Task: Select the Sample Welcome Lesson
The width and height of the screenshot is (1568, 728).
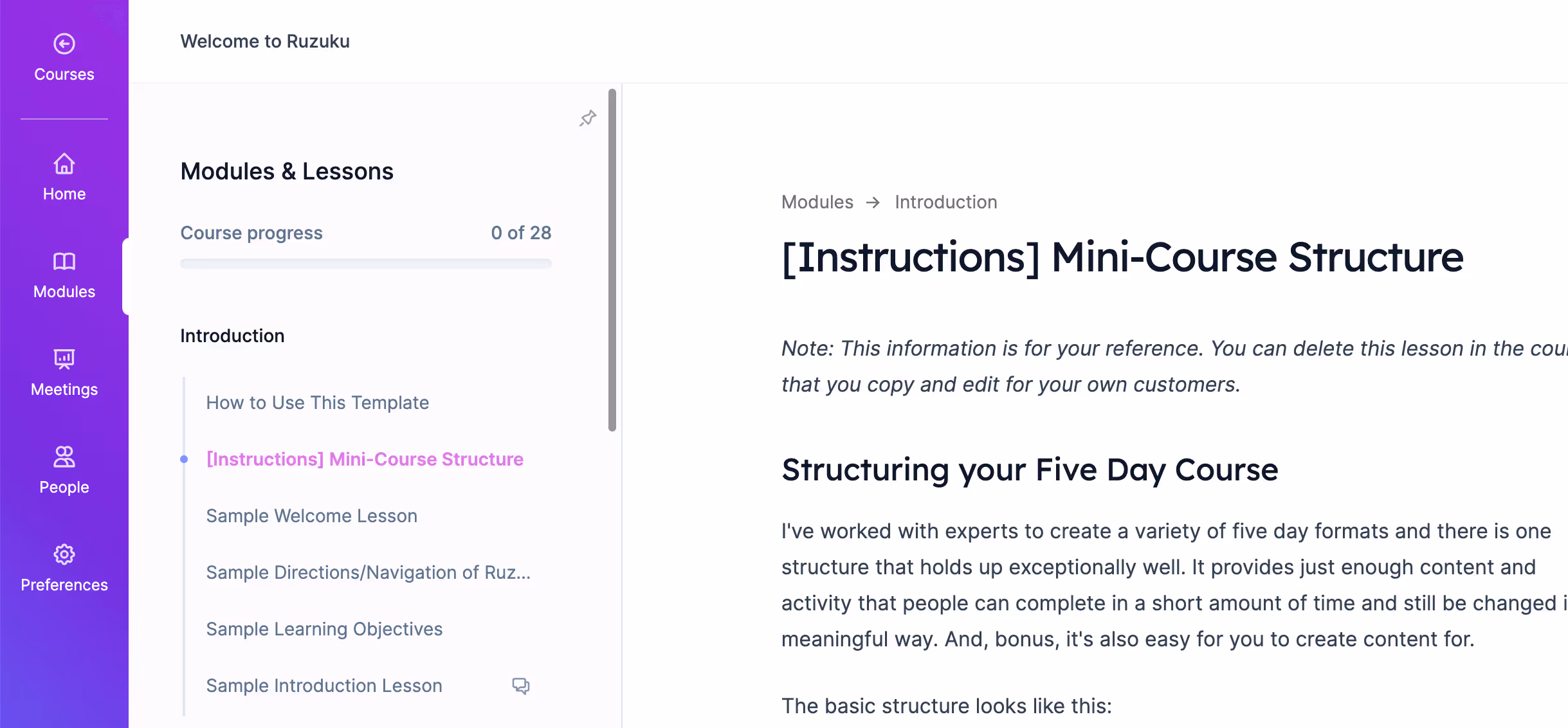Action: pos(311,515)
